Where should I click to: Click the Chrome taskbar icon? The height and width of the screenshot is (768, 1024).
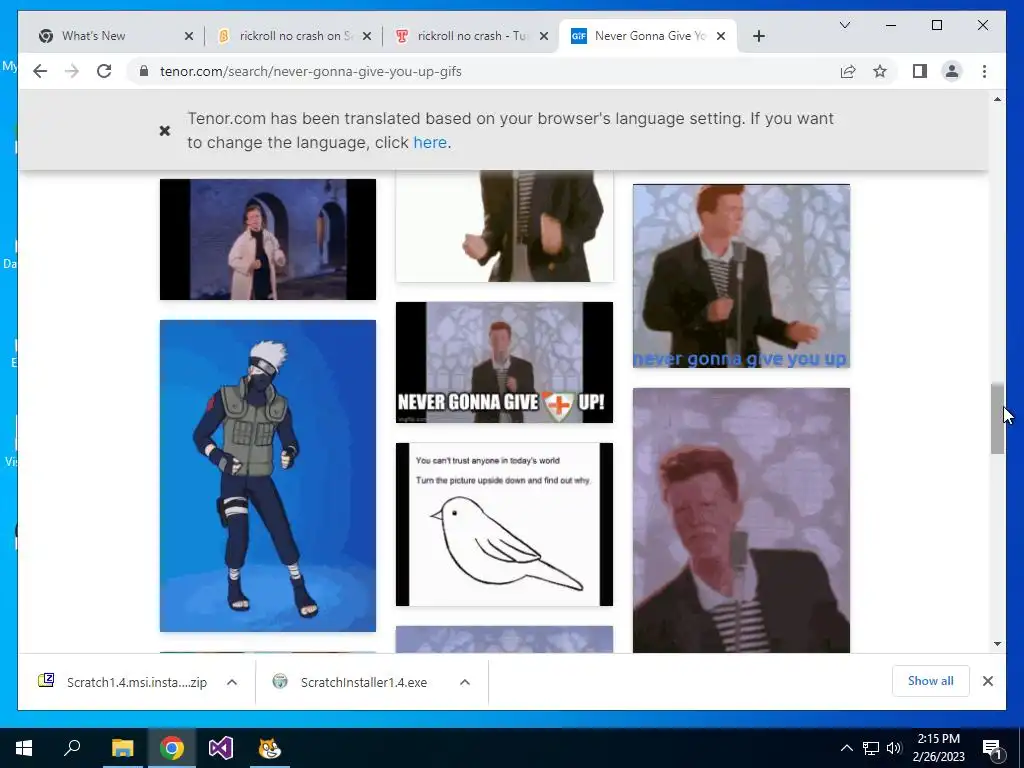pos(172,748)
